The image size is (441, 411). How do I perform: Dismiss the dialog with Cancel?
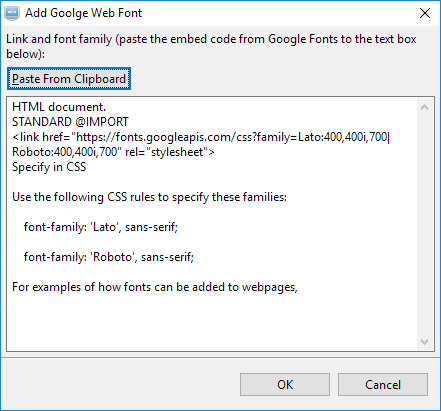click(383, 385)
